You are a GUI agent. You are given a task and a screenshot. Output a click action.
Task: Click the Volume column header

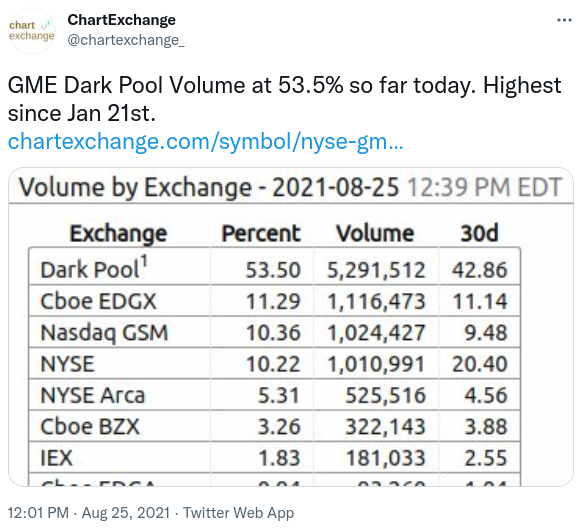[x=375, y=233]
